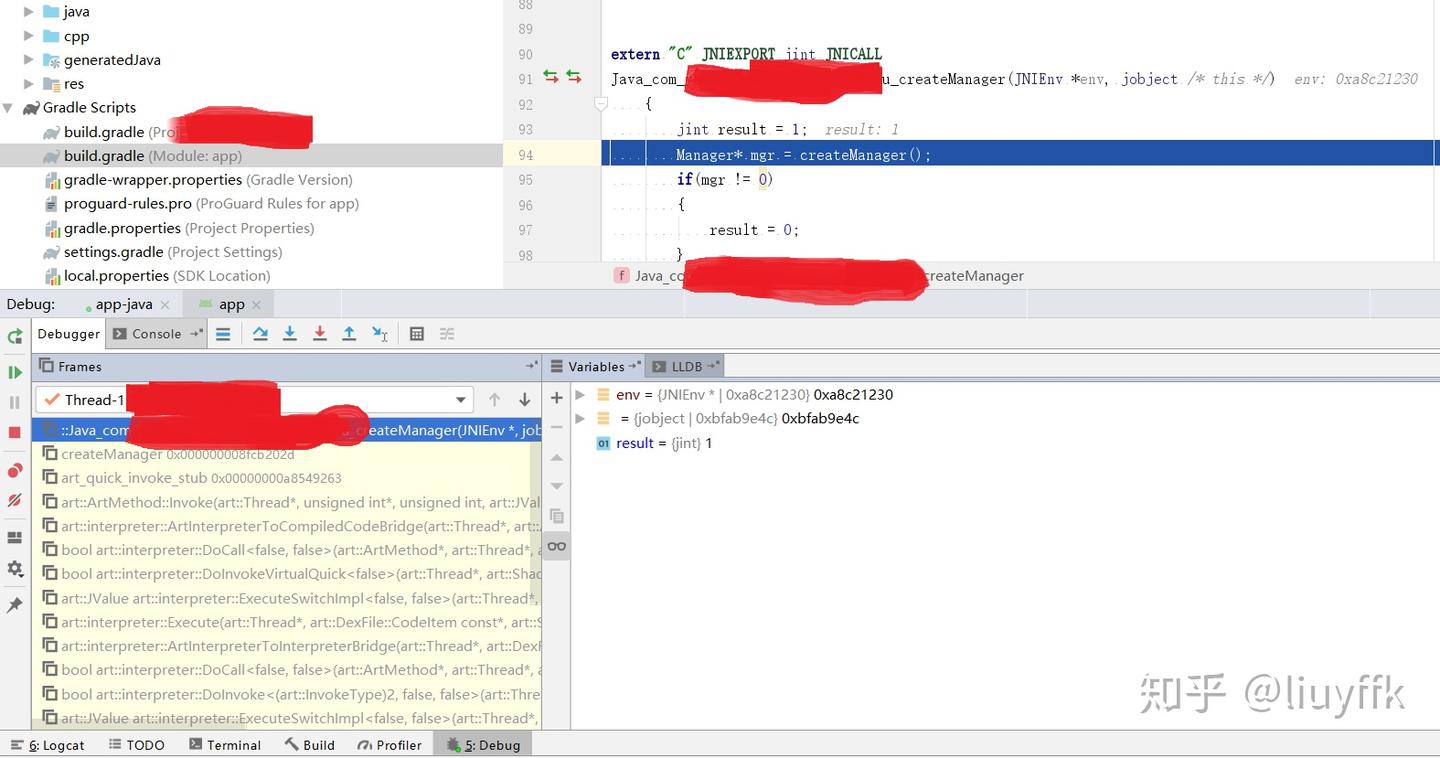The image size is (1440, 758).
Task: Open the Console tab in the debugger
Action: click(155, 333)
